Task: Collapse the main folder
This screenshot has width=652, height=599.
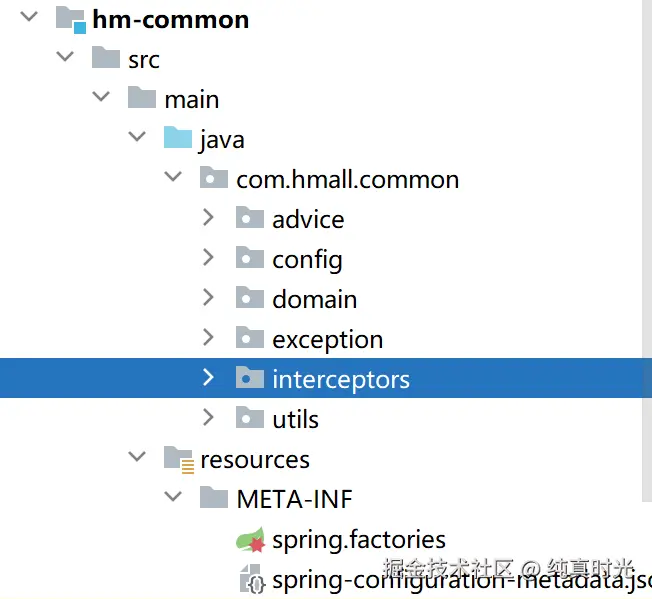Action: [101, 97]
